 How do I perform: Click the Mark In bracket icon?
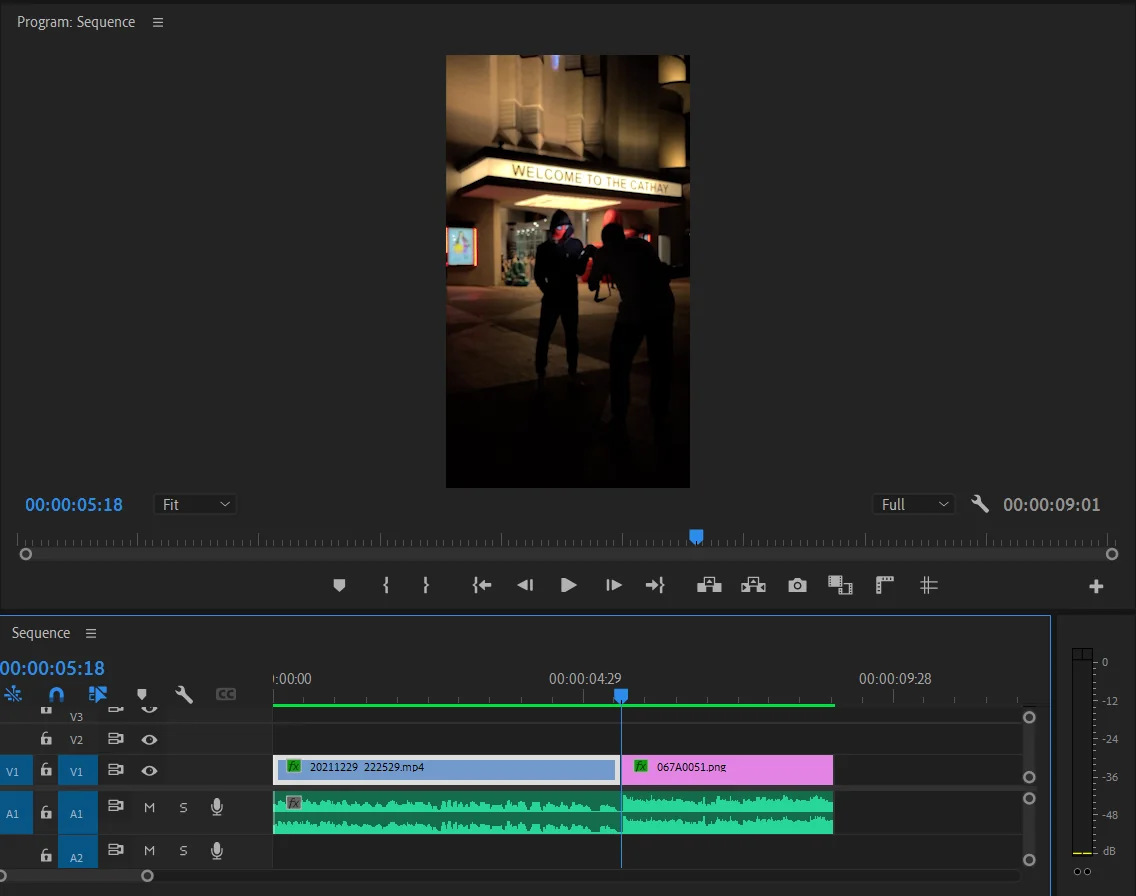click(x=386, y=586)
